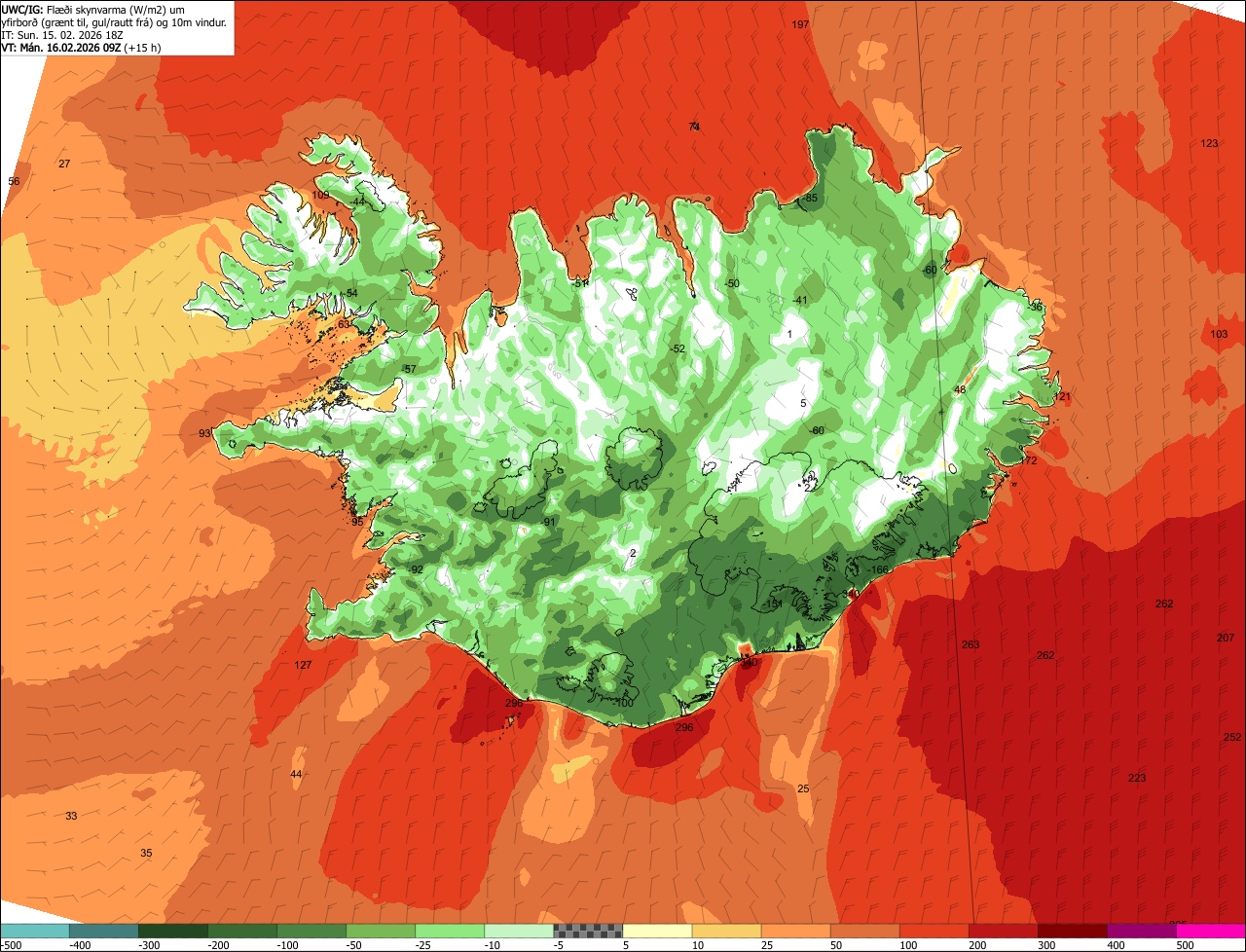Click the 63 value in Breiðafjörður bay
The height and width of the screenshot is (952, 1246).
(344, 324)
